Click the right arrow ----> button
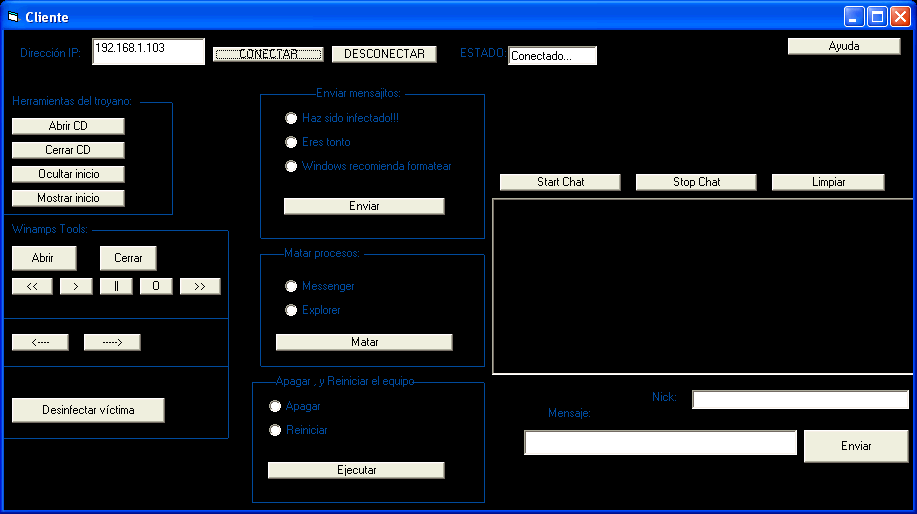This screenshot has height=514, width=917. coord(112,342)
